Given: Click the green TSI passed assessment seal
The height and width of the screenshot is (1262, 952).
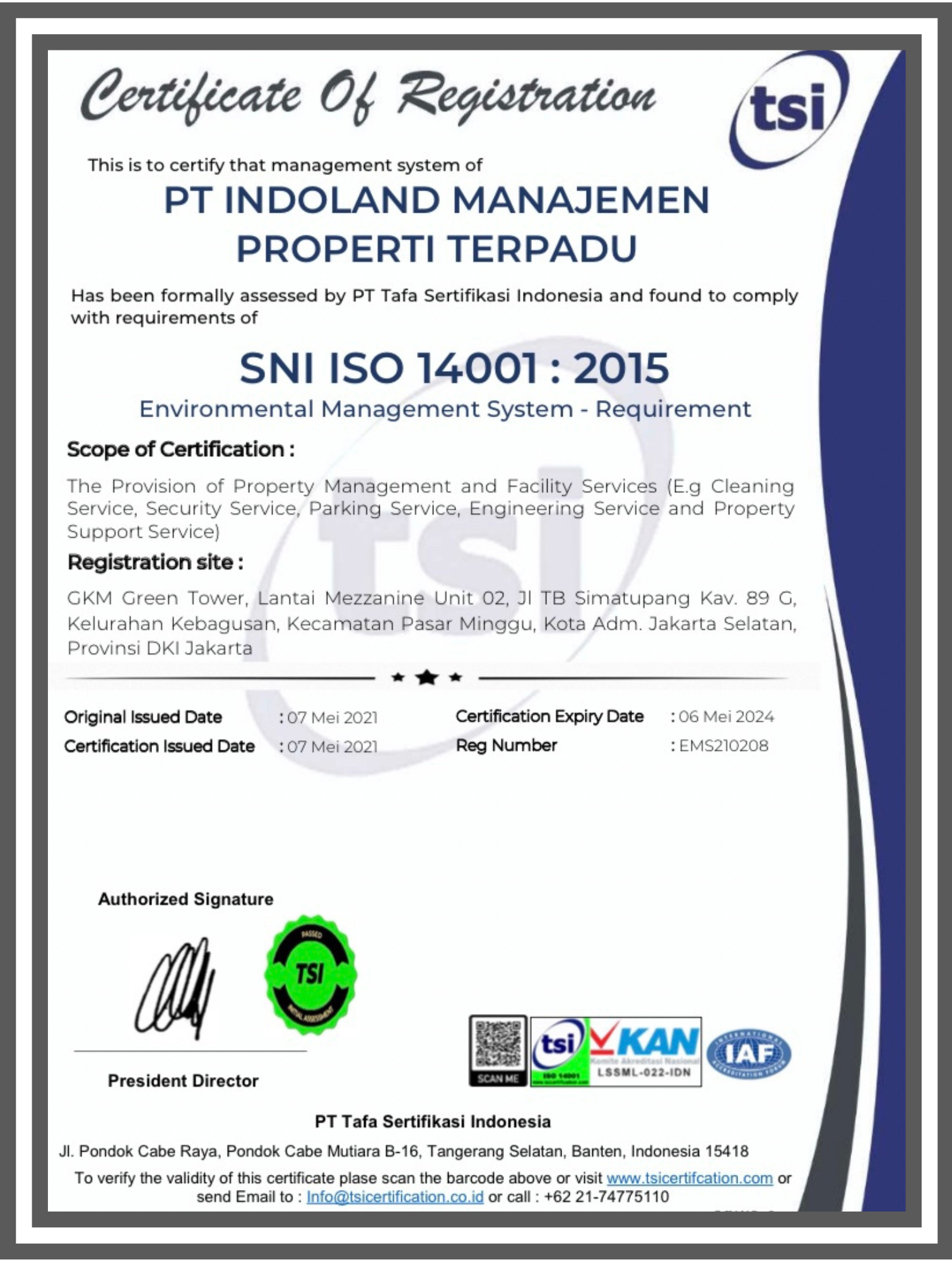Looking at the screenshot, I should 310,975.
